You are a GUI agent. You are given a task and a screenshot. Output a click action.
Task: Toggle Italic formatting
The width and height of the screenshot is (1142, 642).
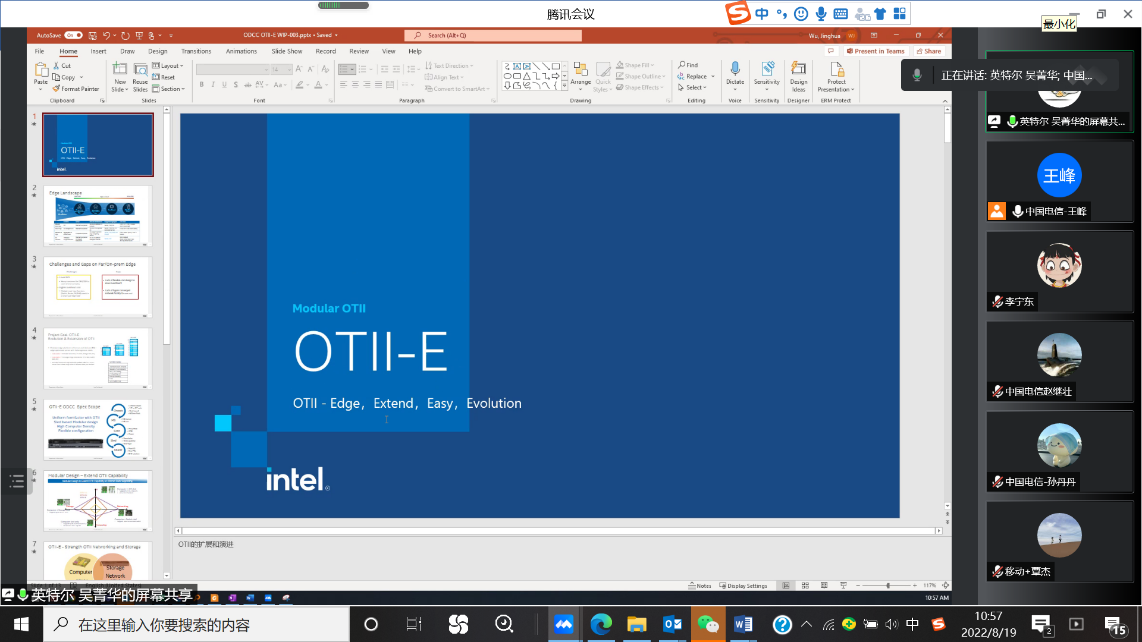pyautogui.click(x=213, y=85)
